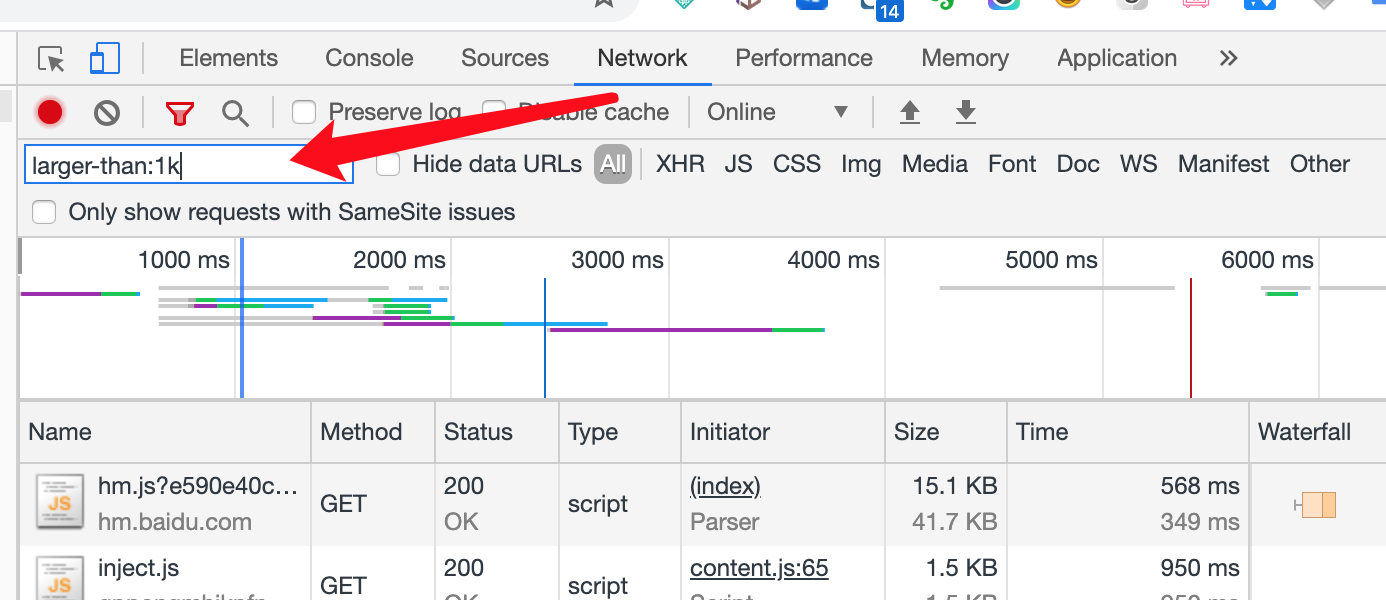1386x600 pixels.
Task: Filter requests by Media
Action: (x=935, y=164)
